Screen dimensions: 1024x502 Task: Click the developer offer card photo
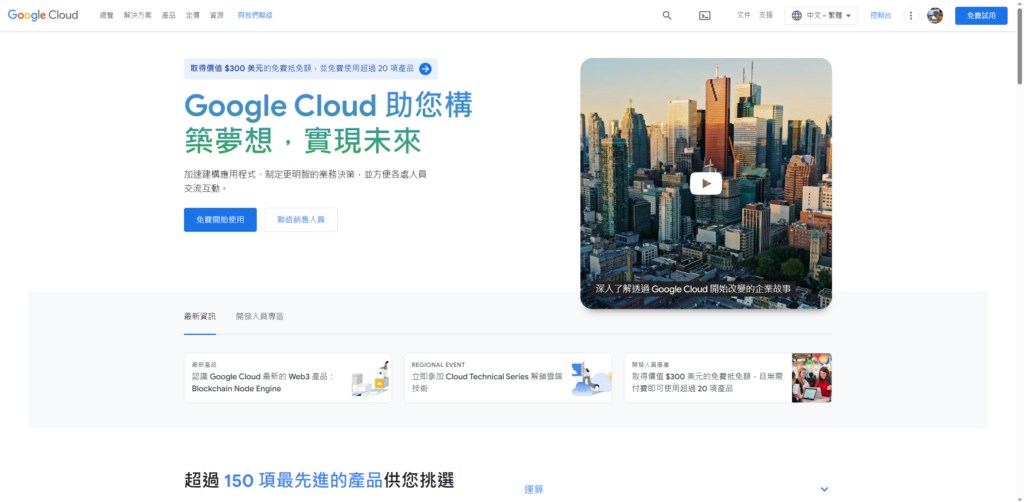pyautogui.click(x=812, y=378)
